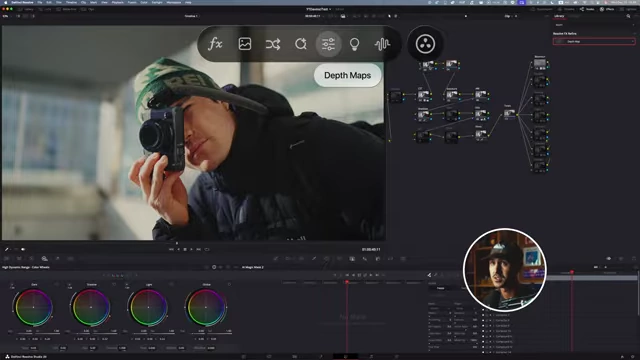Viewport: 640px width, 360px height.
Task: Open the Power Window palette icon
Action: pyautogui.click(x=327, y=259)
